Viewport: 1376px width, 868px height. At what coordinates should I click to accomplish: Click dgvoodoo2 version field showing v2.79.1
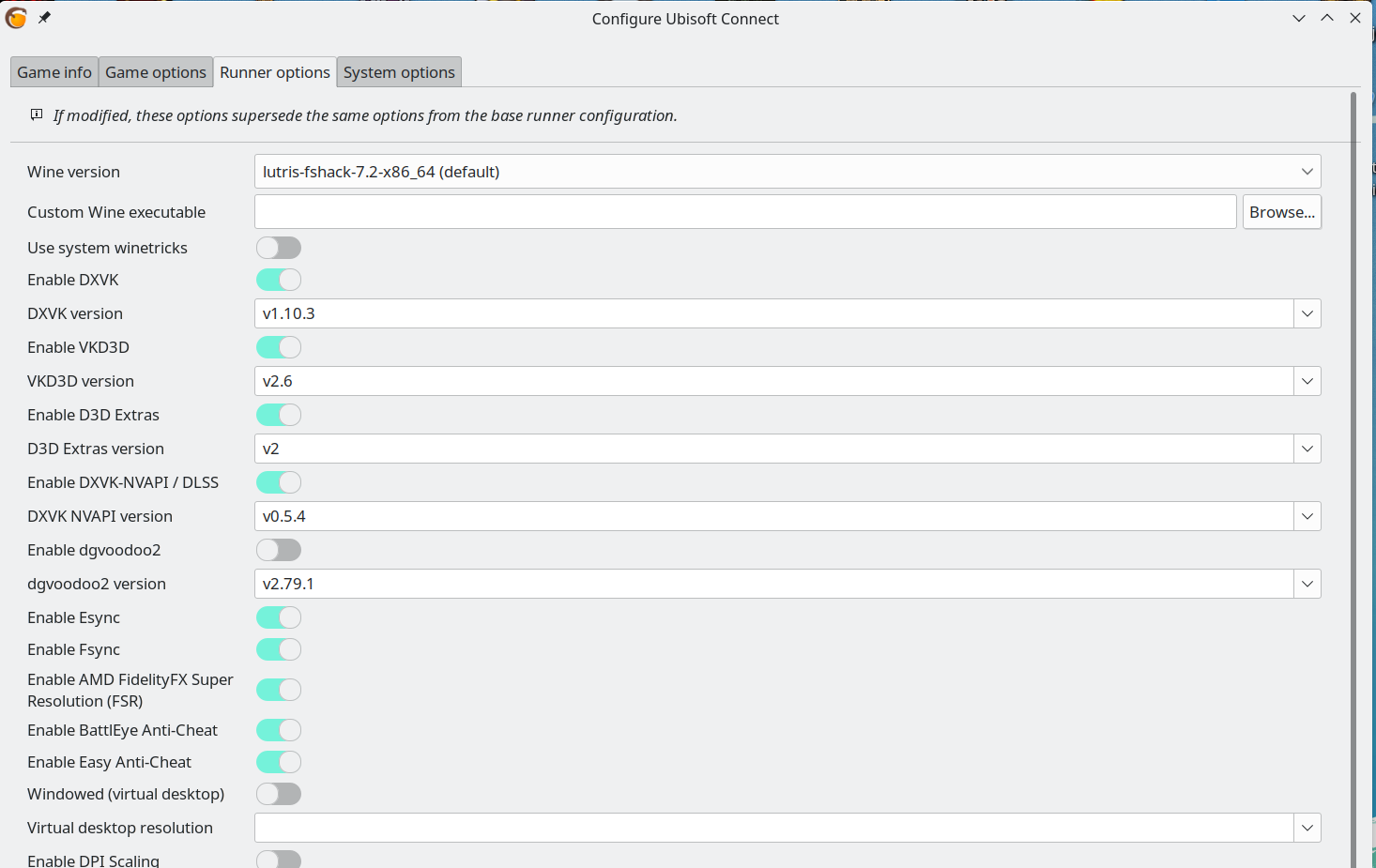pyautogui.click(x=774, y=584)
